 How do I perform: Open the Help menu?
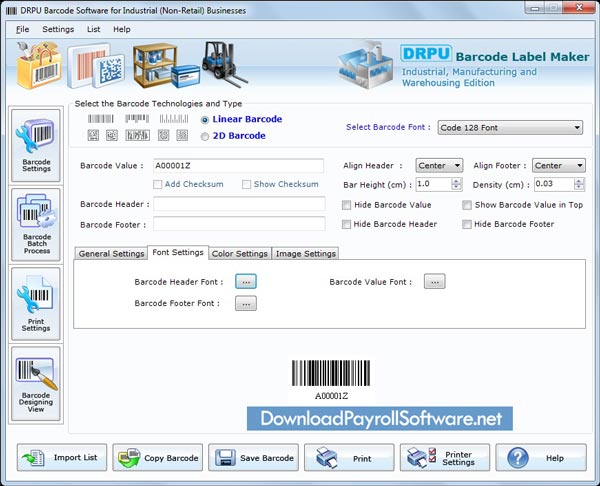pos(122,29)
